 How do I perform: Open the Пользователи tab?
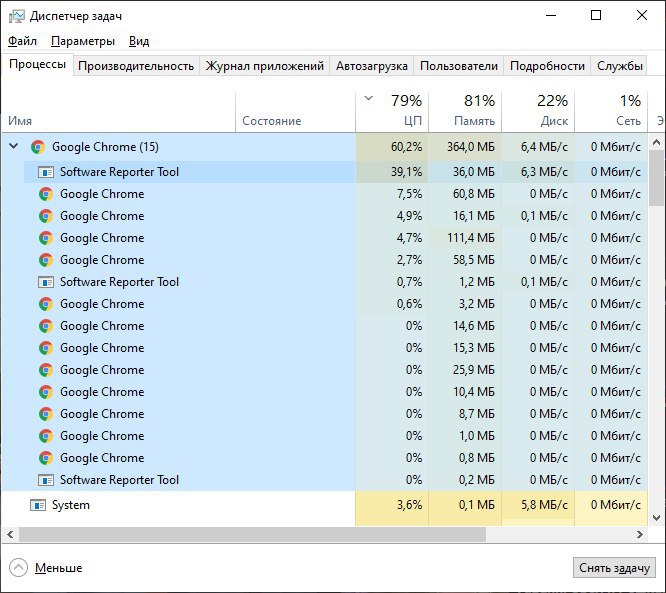(x=459, y=66)
